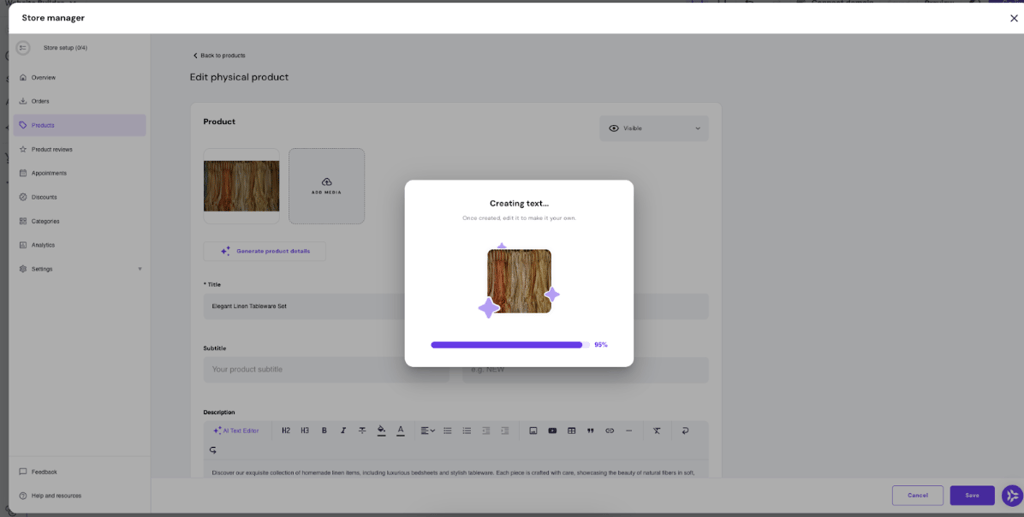Screen dimensions: 1024x517
Task: Click the Save button
Action: pyautogui.click(x=972, y=495)
